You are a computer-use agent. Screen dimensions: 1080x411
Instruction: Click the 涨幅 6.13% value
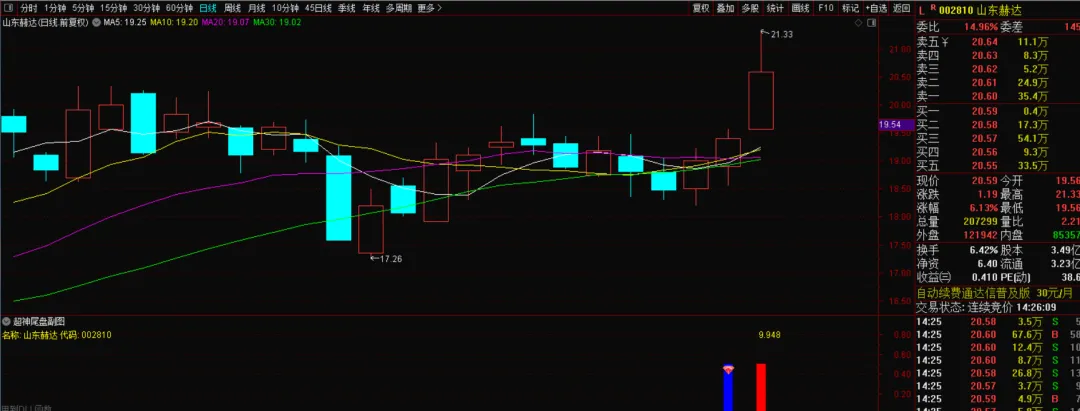984,208
